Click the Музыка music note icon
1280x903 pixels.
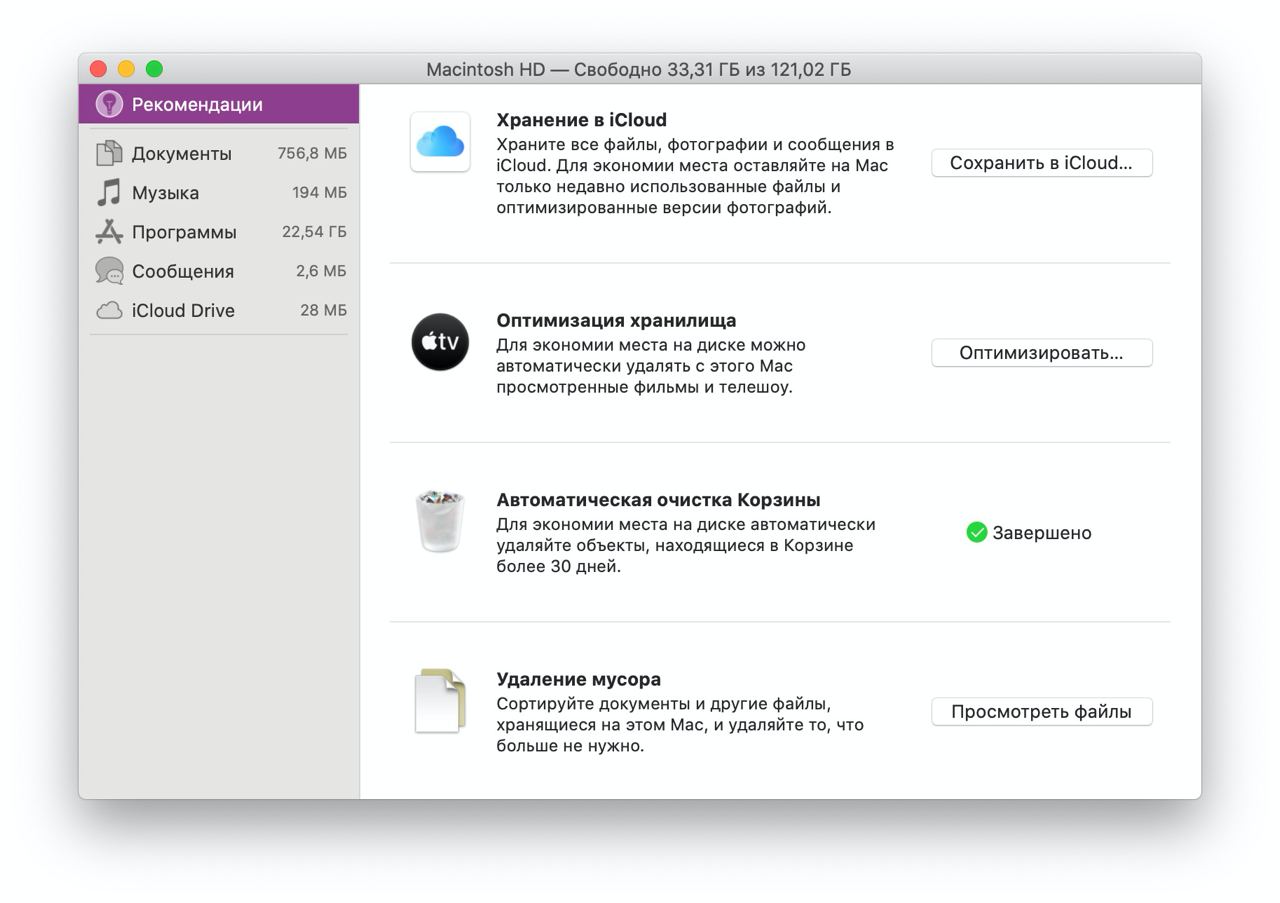[x=109, y=192]
